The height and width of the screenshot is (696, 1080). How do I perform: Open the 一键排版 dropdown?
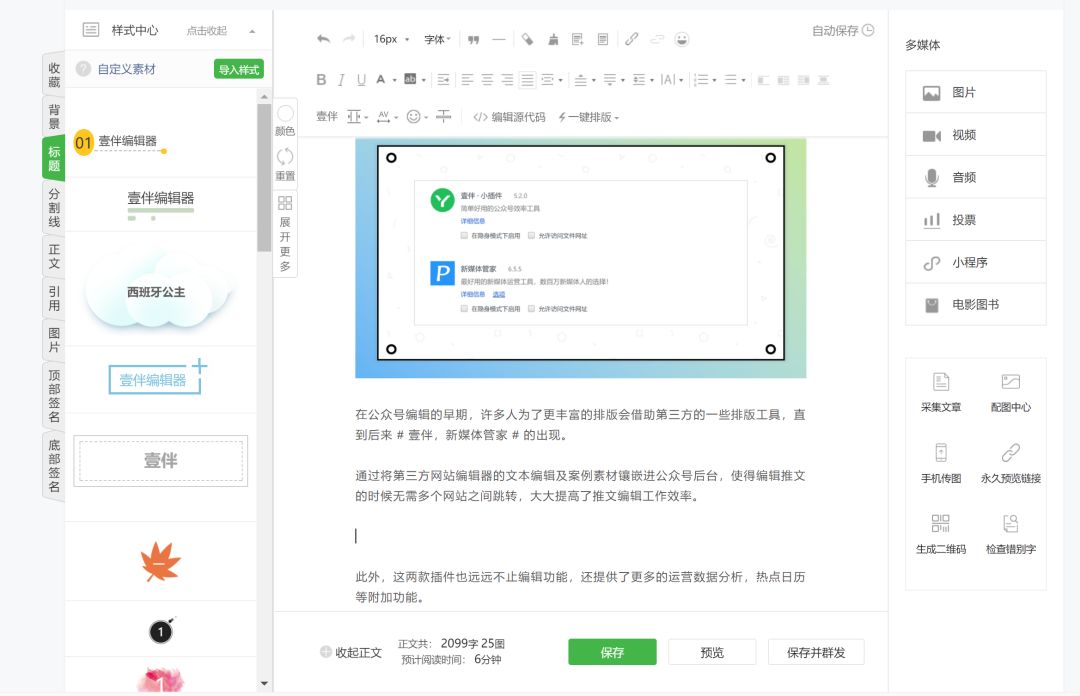coord(588,117)
